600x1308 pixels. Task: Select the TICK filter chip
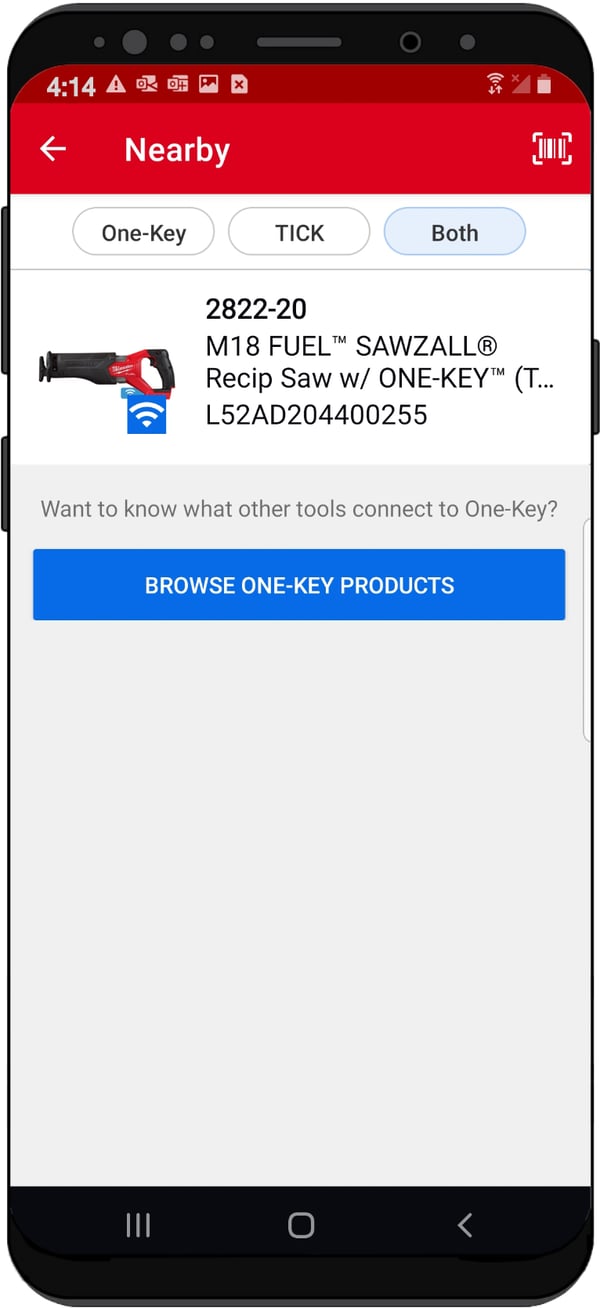point(299,233)
